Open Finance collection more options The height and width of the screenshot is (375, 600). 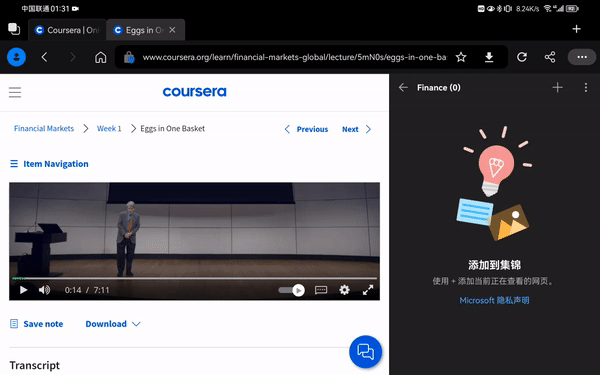click(x=586, y=88)
